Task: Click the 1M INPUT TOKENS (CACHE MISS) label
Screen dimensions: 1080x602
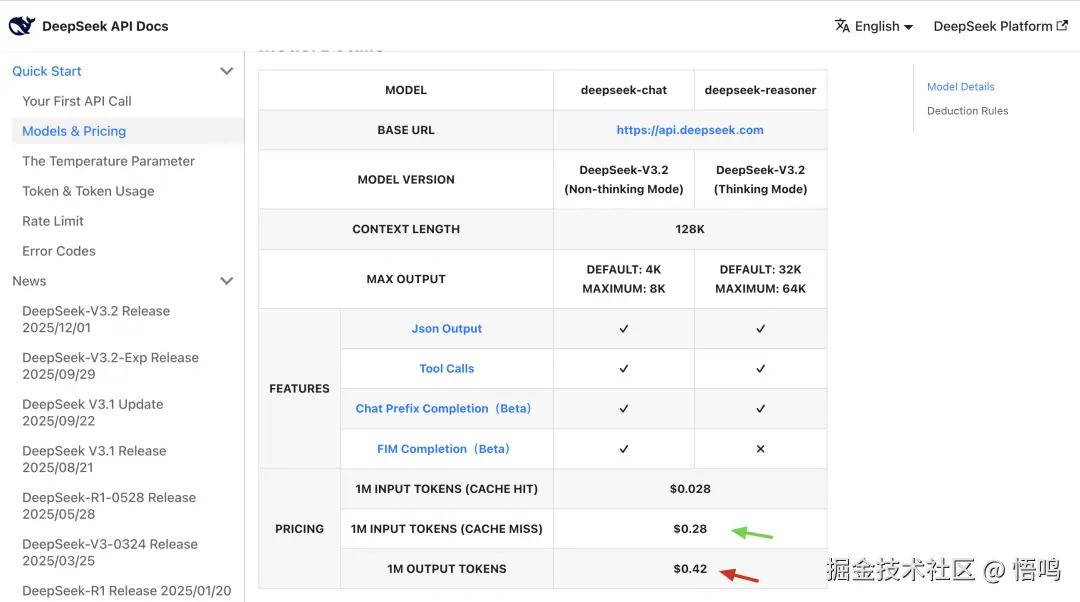Action: tap(446, 528)
